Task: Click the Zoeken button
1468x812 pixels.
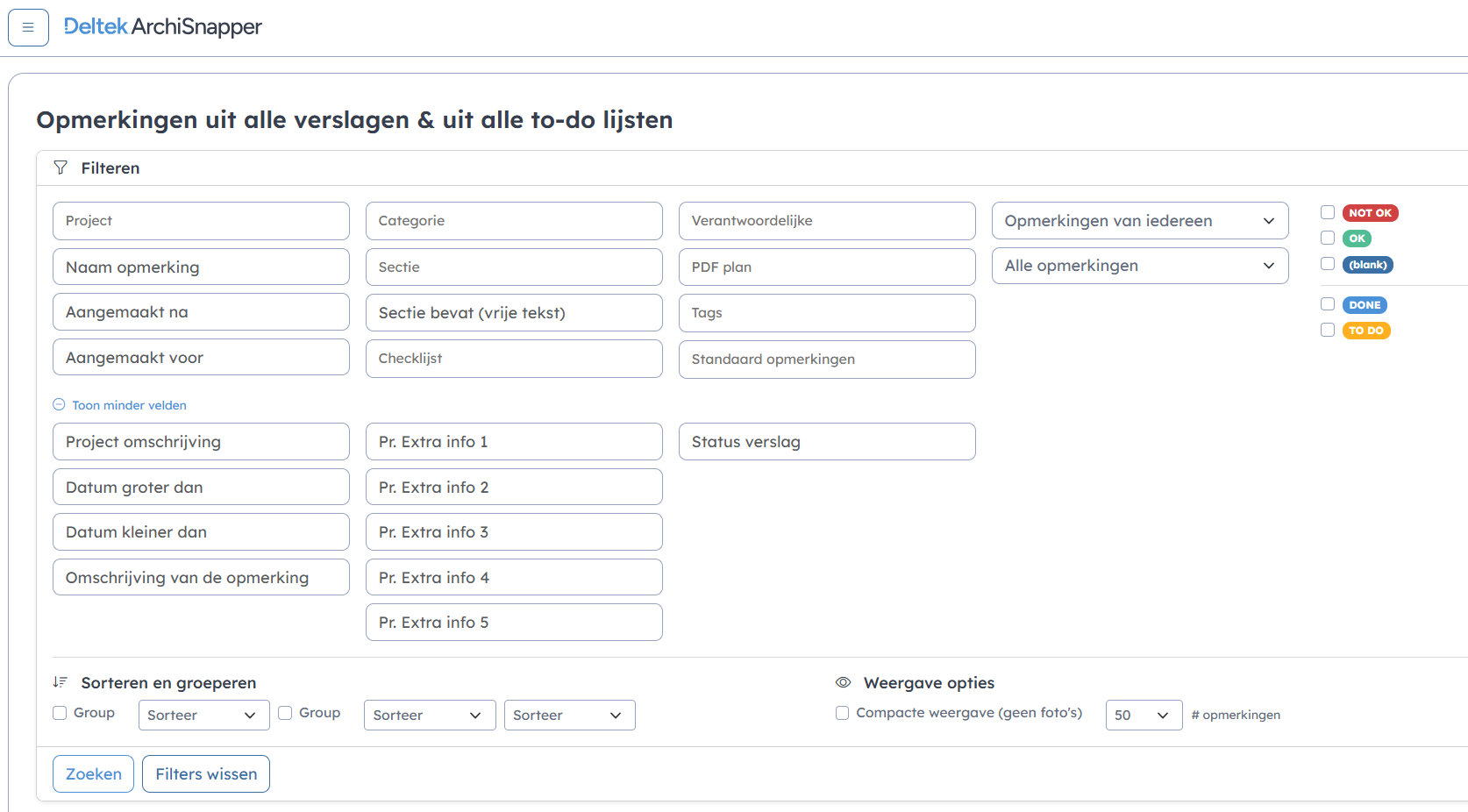Action: click(x=94, y=774)
